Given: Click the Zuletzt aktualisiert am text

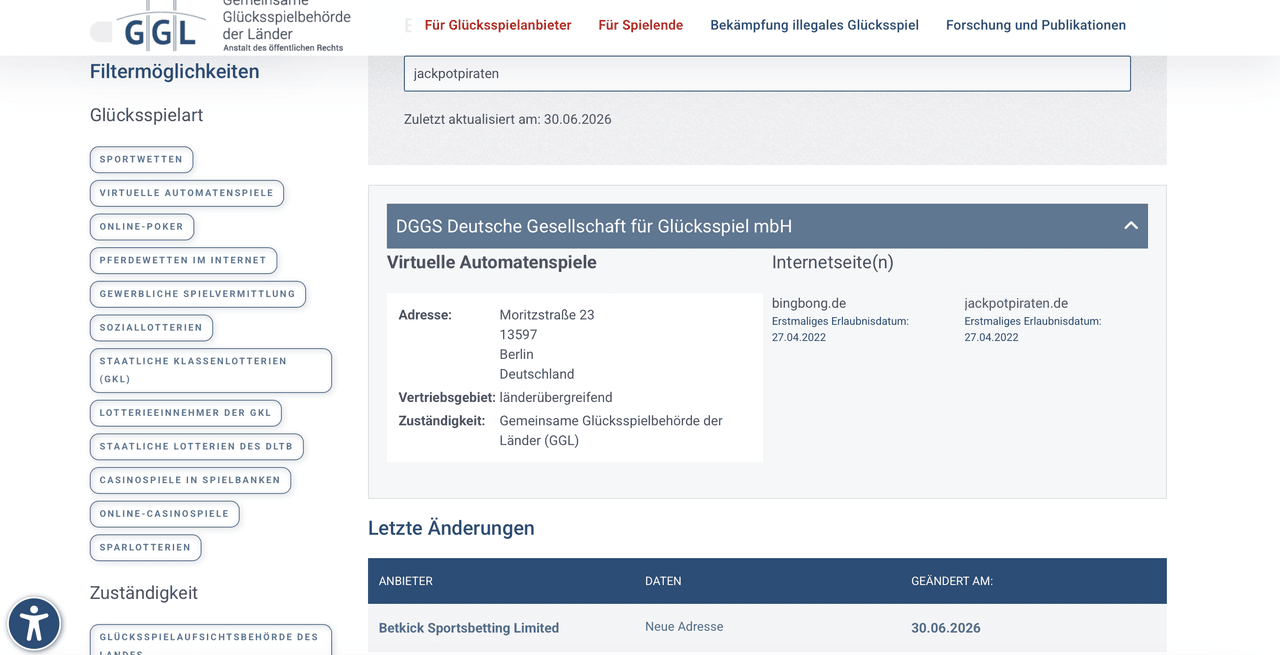Looking at the screenshot, I should click(x=507, y=119).
